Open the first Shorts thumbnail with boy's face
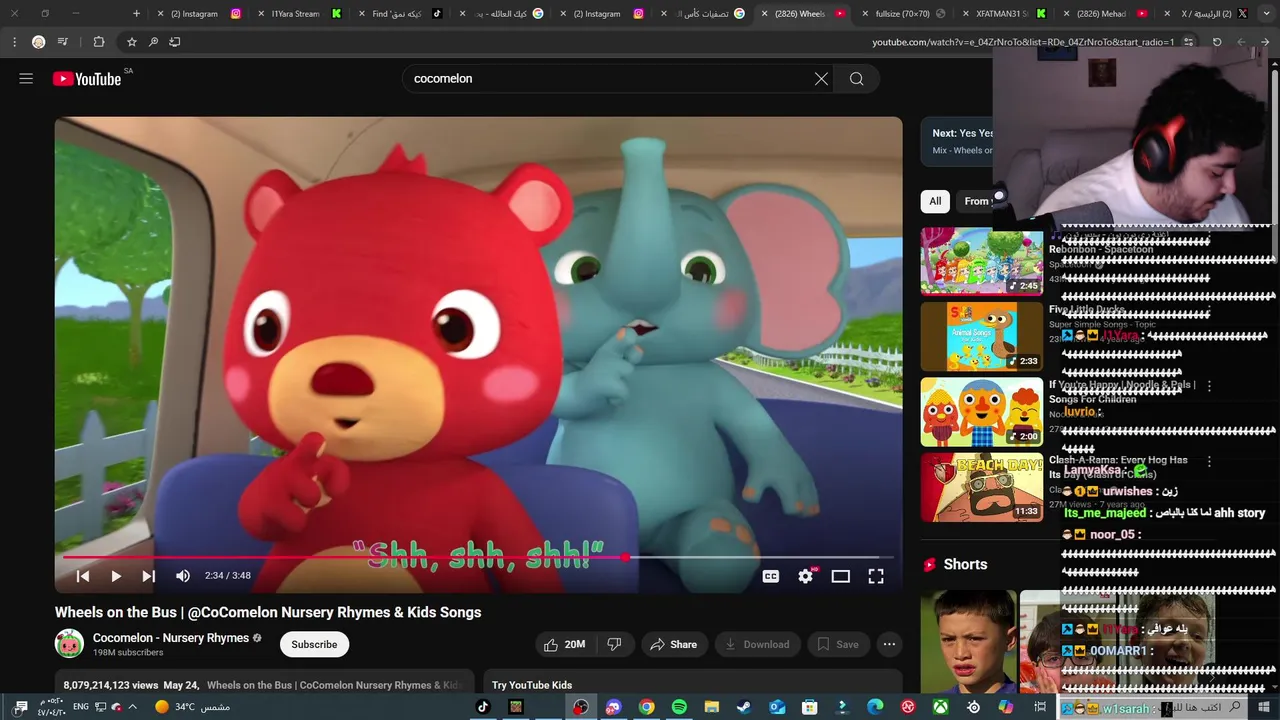The height and width of the screenshot is (720, 1280). point(968,641)
